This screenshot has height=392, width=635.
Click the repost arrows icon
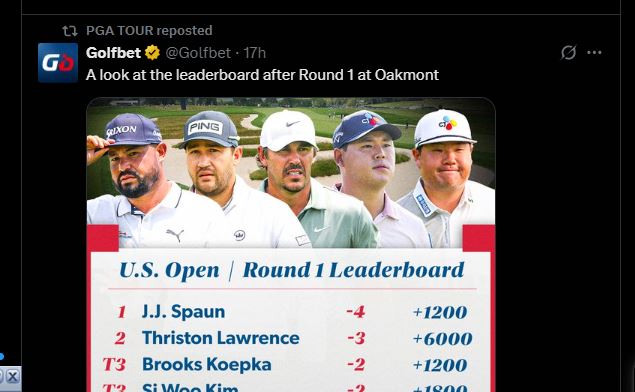click(70, 31)
